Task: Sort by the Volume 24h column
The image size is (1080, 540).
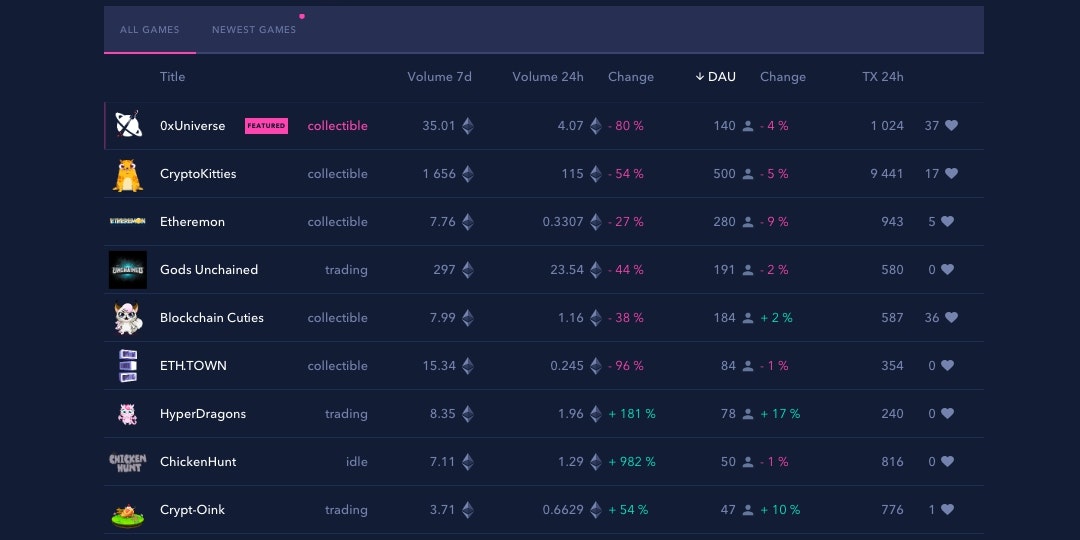Action: coord(548,76)
